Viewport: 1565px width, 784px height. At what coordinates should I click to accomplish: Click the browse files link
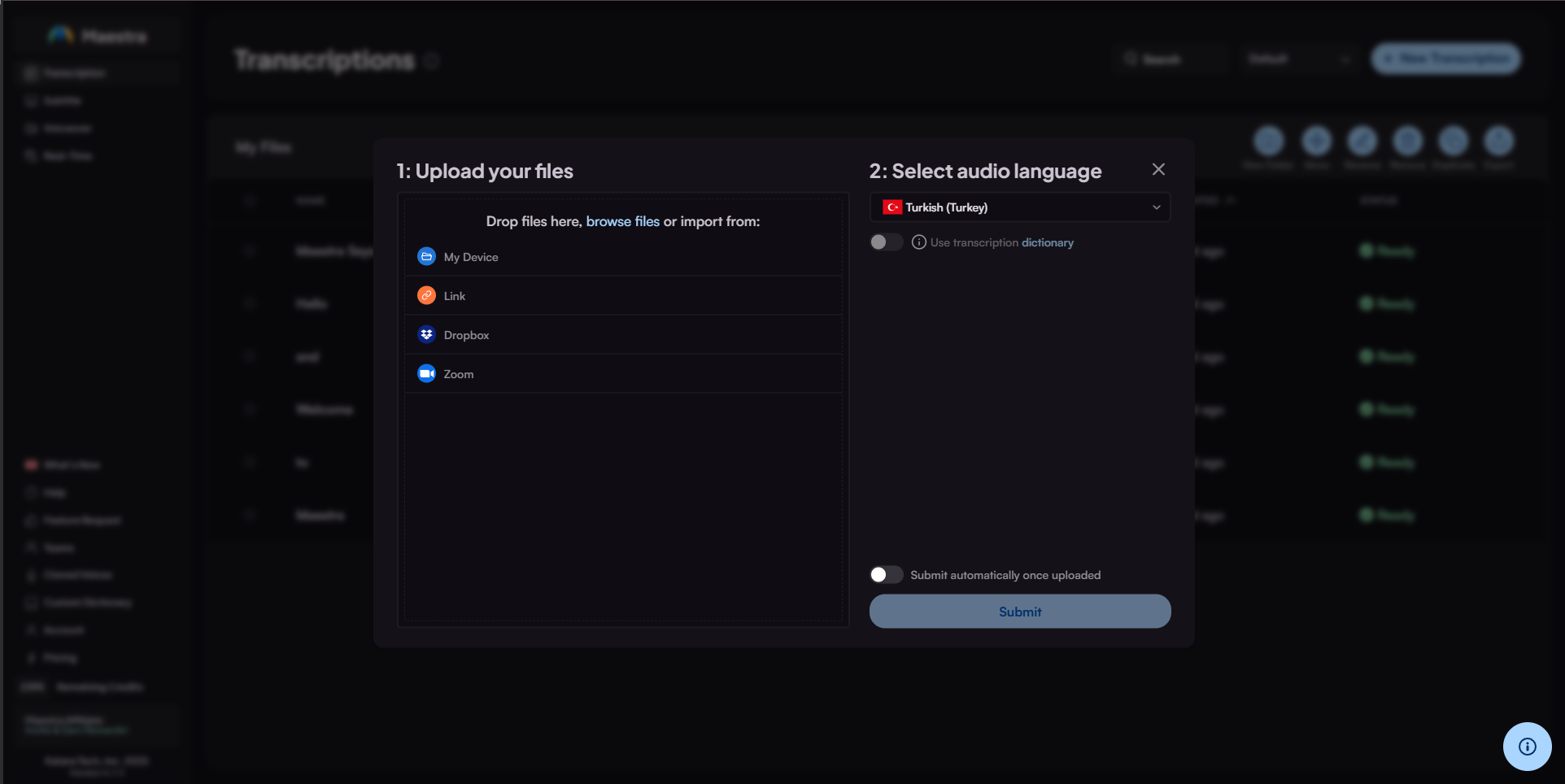pyautogui.click(x=622, y=221)
